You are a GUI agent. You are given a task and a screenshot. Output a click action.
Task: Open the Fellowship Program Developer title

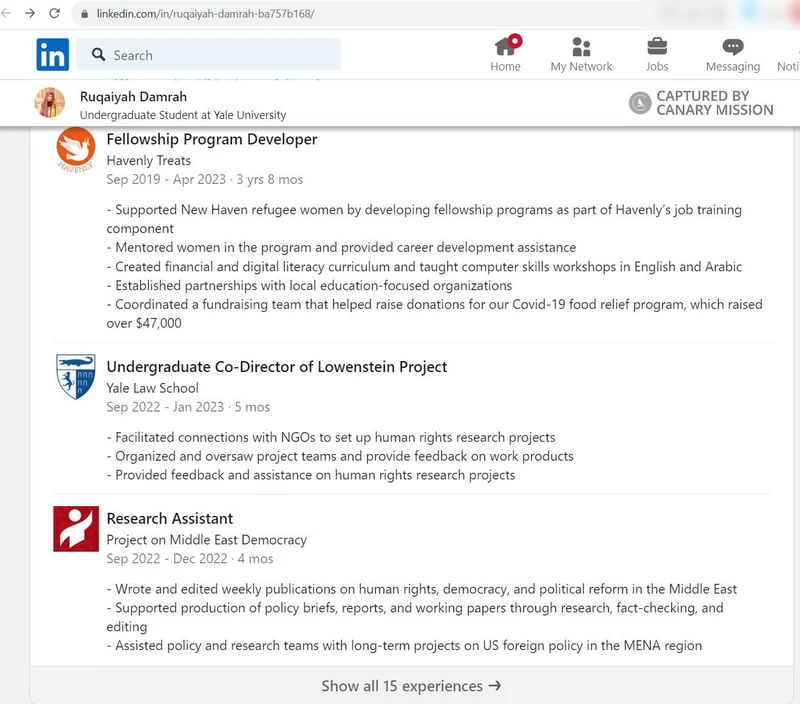point(212,139)
